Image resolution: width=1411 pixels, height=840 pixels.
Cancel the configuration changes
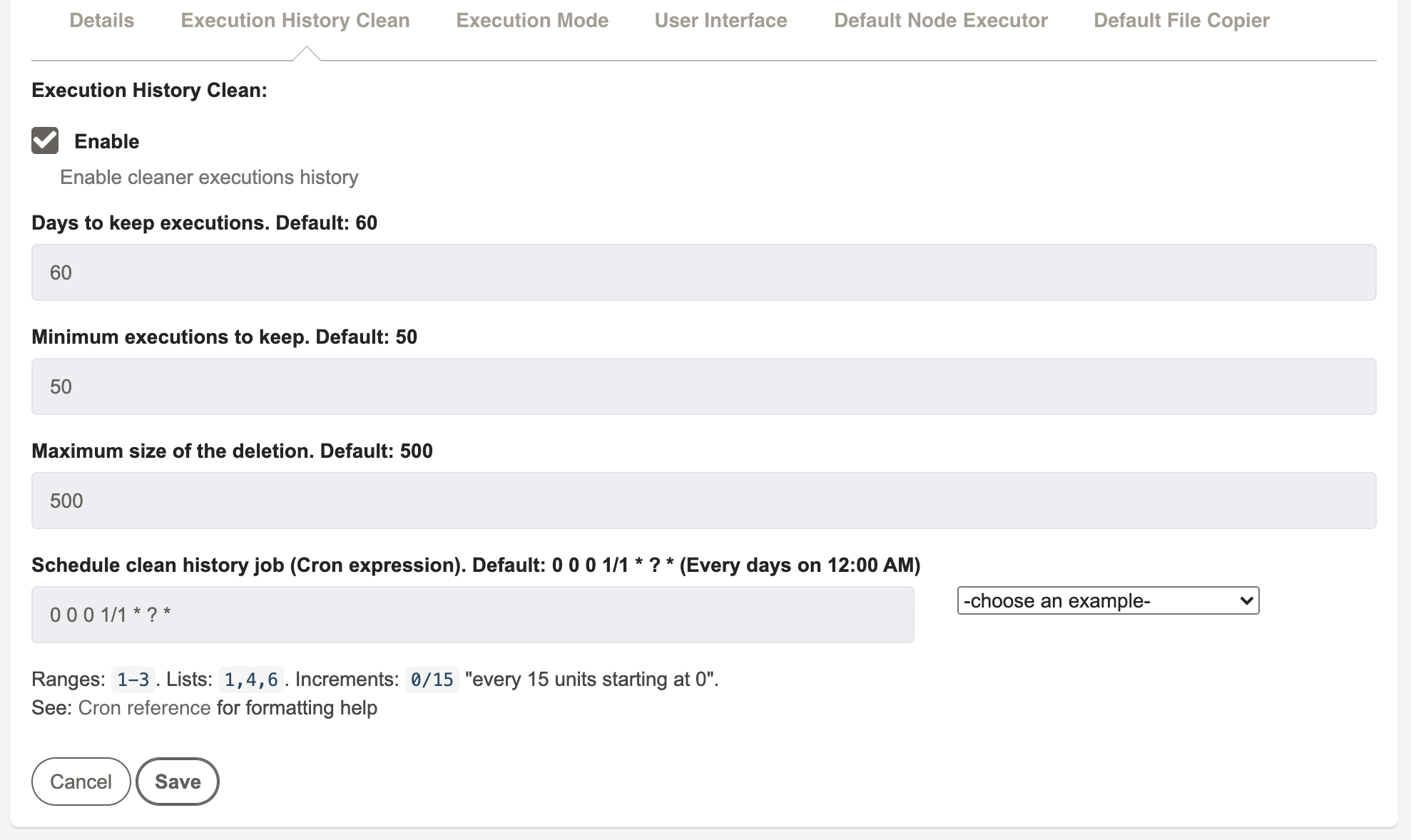[81, 782]
